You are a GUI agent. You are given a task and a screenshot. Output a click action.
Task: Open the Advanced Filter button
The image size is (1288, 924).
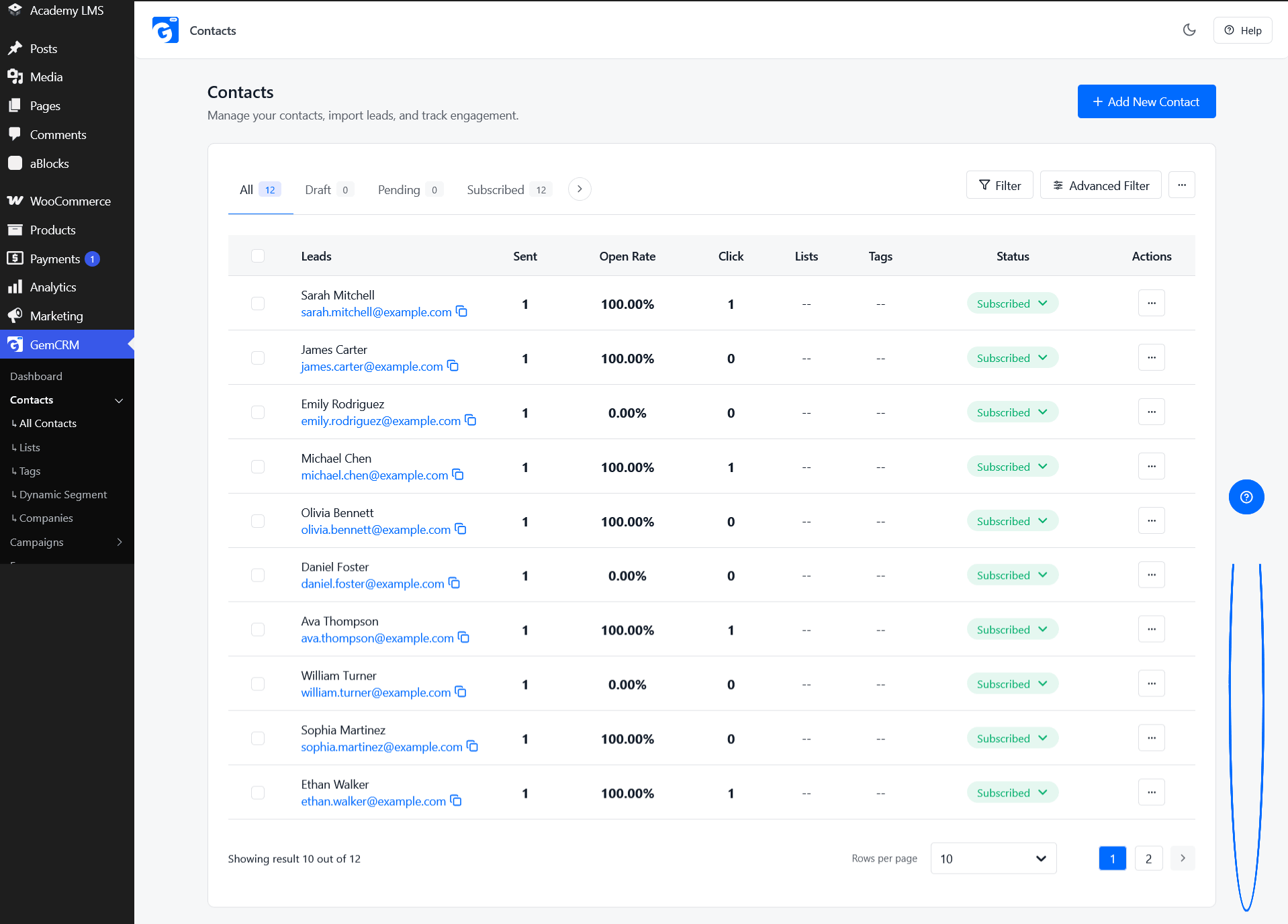pyautogui.click(x=1101, y=185)
